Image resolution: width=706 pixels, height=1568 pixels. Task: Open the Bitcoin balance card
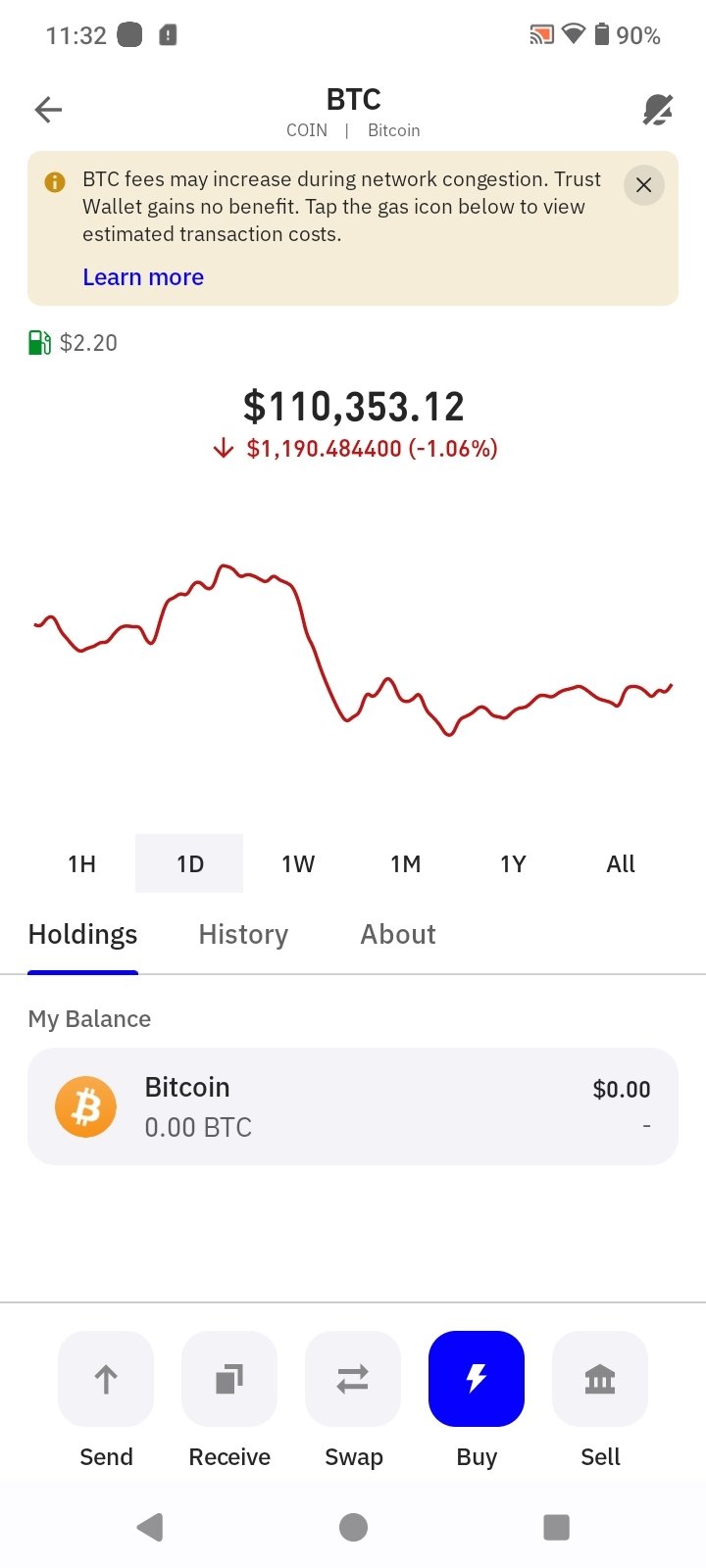coord(353,1106)
